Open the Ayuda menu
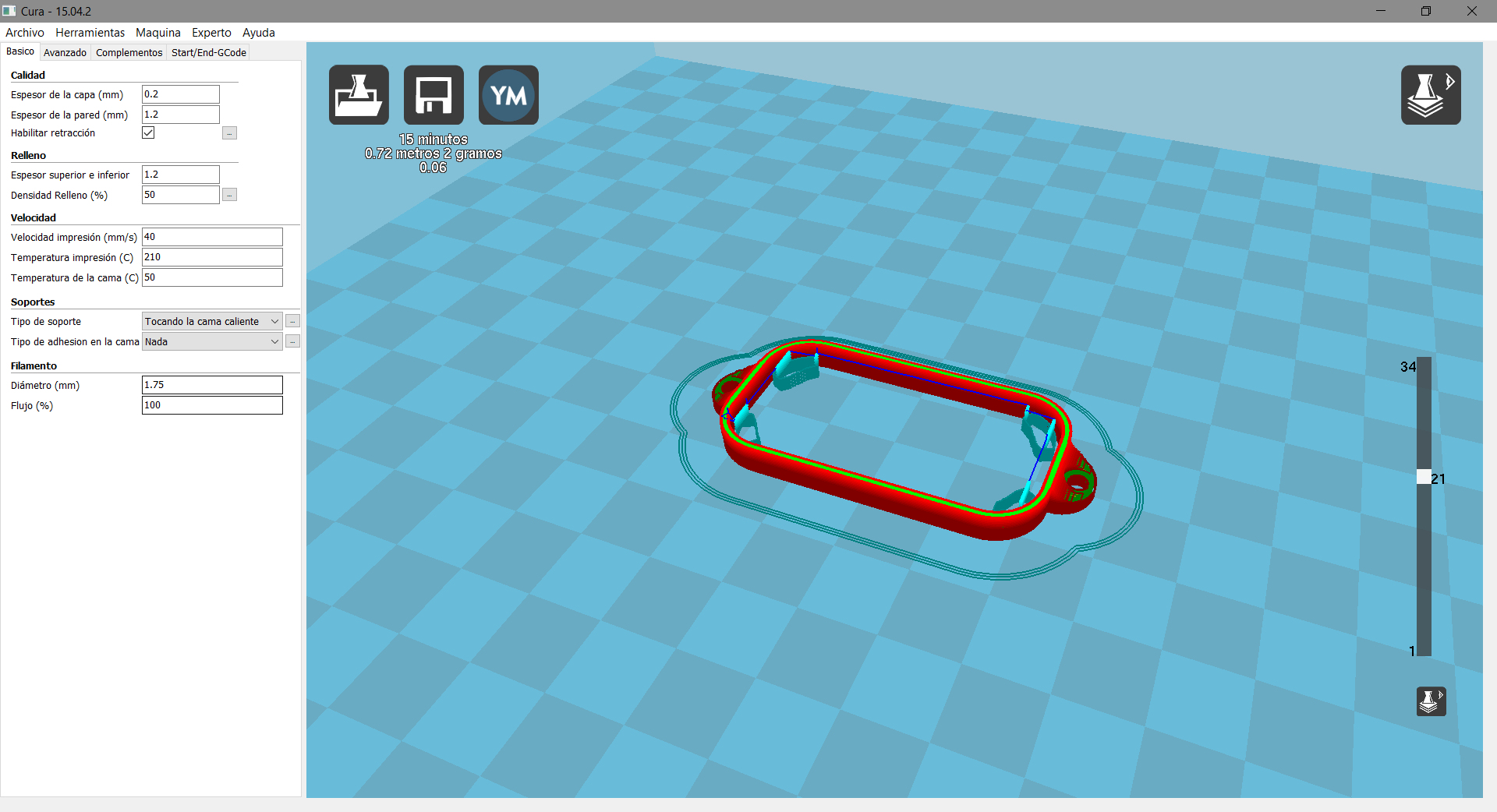 pos(259,33)
